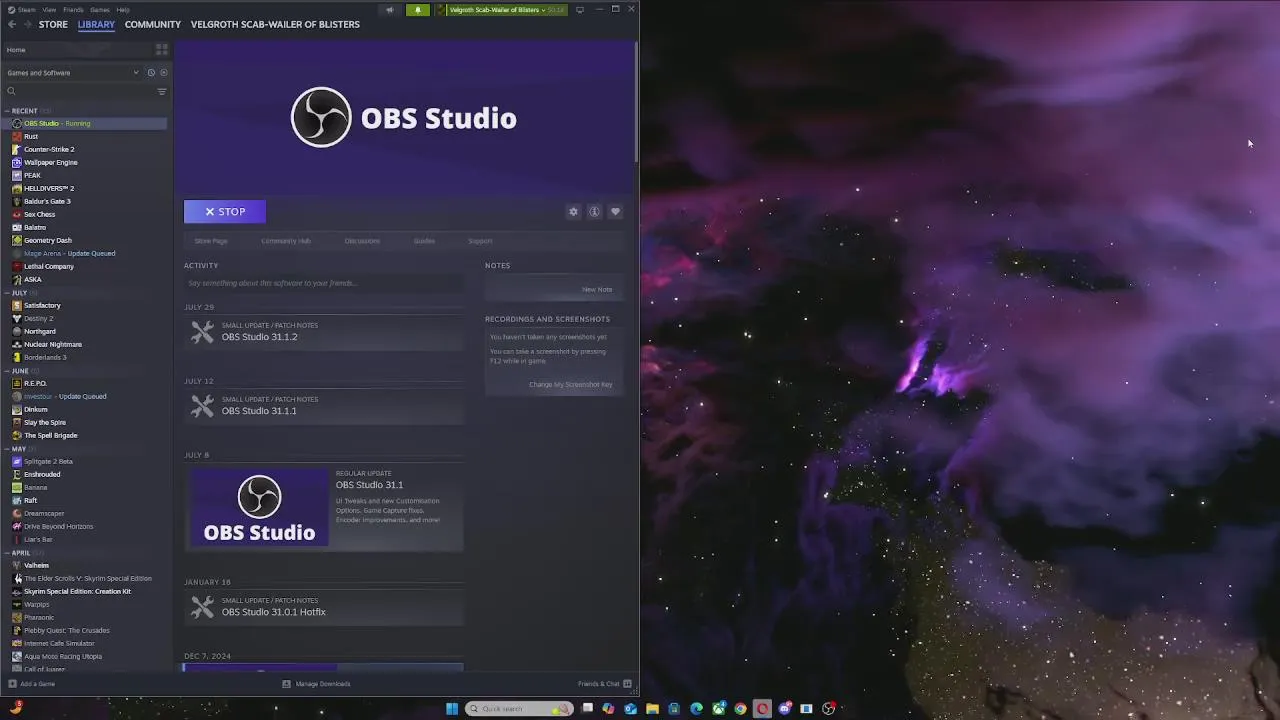Open the LIBRARY tab
The image size is (1280, 720).
(96, 24)
